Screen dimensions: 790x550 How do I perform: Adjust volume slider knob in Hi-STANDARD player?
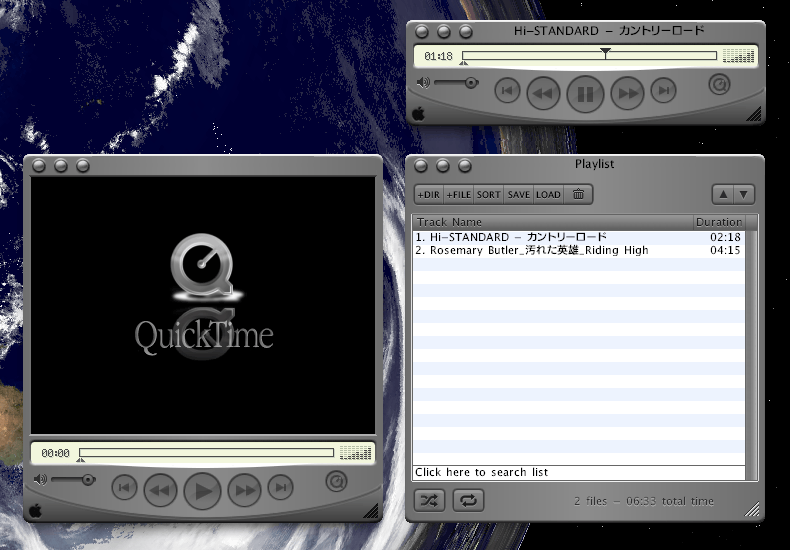pos(471,83)
